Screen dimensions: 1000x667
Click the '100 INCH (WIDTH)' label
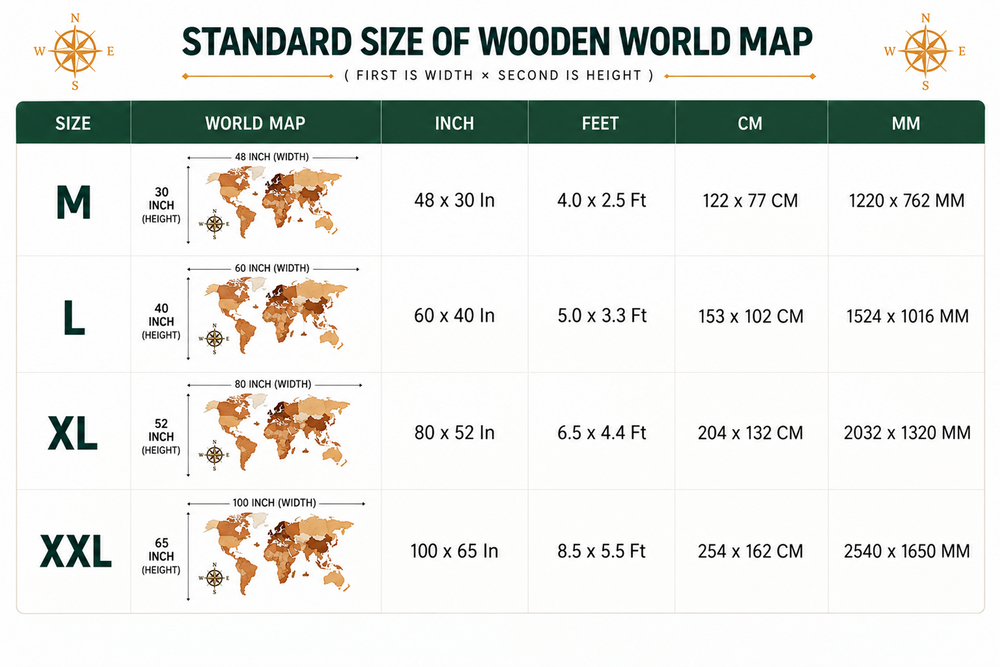274,503
